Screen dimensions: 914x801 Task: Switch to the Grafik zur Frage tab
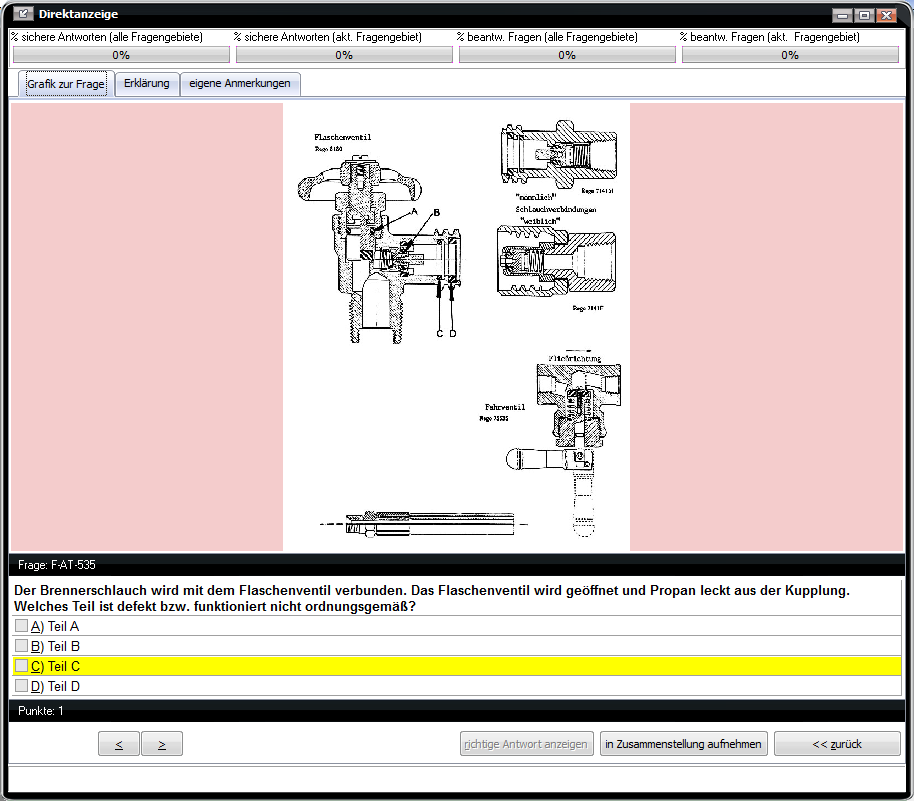click(x=66, y=83)
